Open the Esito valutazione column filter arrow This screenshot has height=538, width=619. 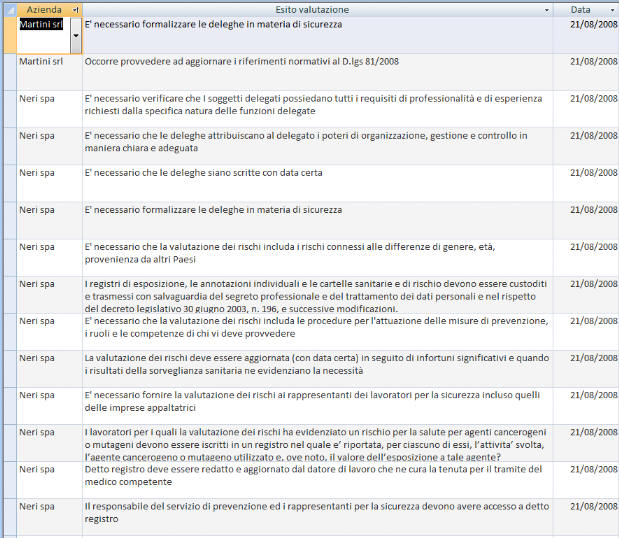click(x=547, y=9)
